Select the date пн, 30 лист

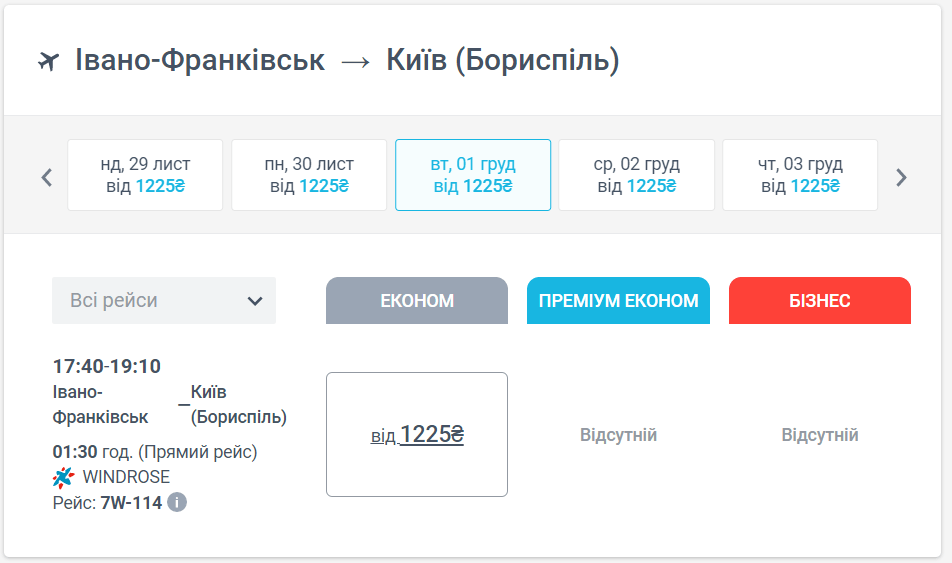click(x=309, y=175)
